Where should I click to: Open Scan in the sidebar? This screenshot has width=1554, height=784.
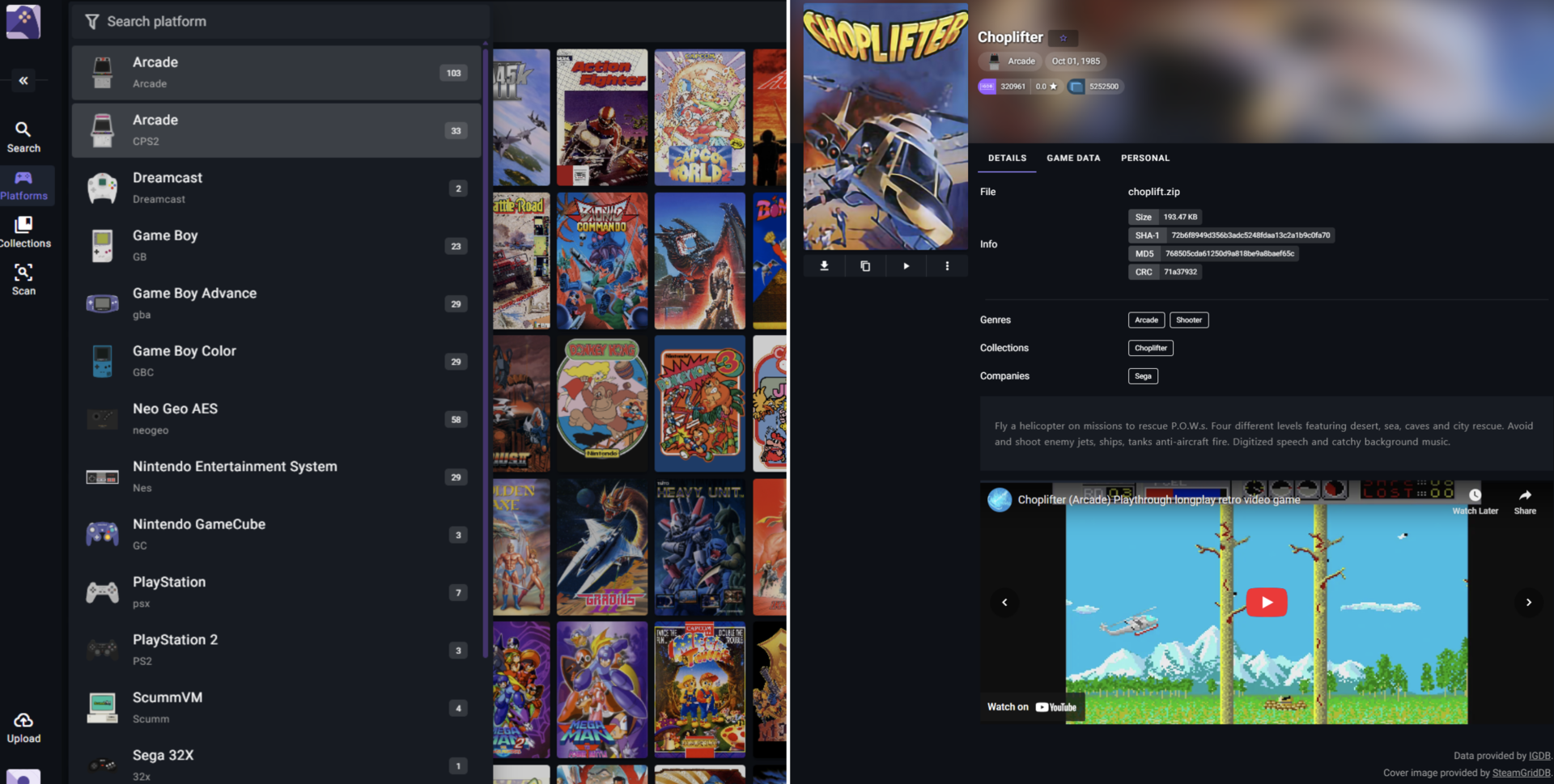(x=23, y=280)
